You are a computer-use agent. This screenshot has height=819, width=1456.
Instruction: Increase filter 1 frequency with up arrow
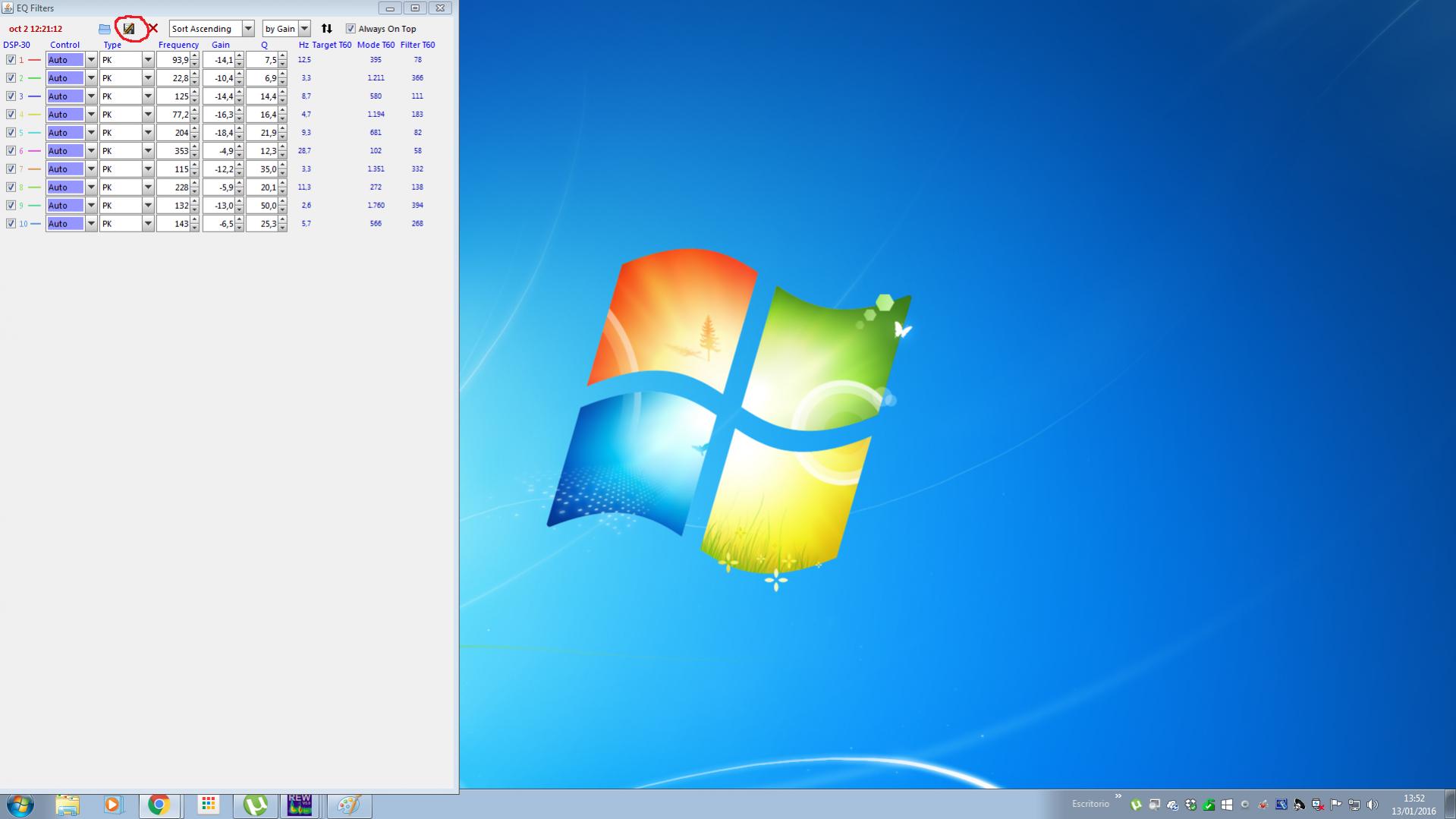click(195, 56)
